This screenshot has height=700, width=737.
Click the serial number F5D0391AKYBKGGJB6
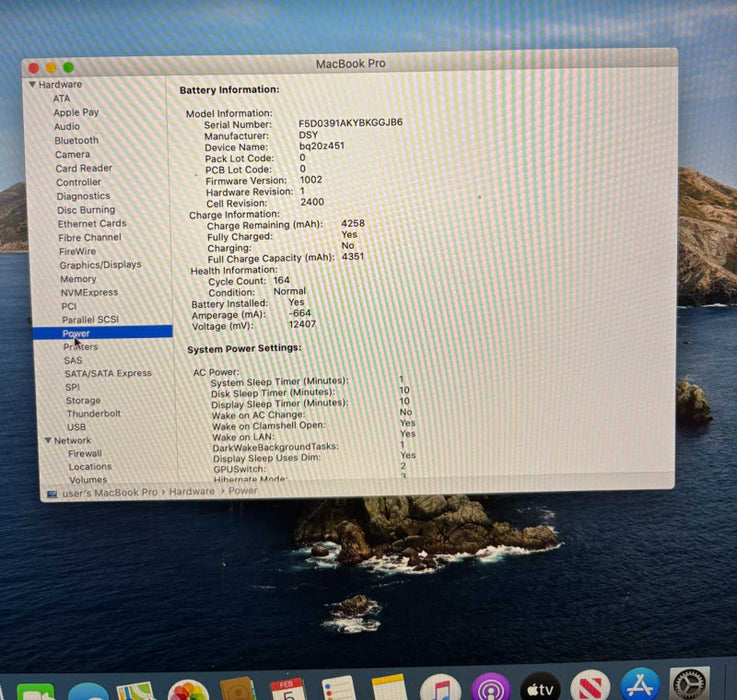click(351, 123)
